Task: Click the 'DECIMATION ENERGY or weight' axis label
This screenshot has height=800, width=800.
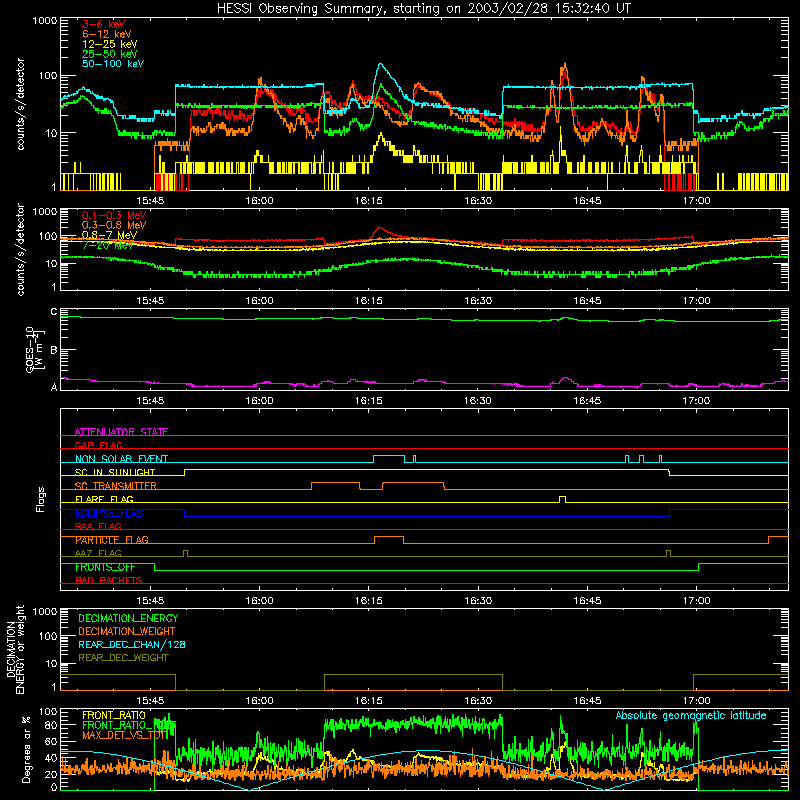Action: [x=15, y=649]
